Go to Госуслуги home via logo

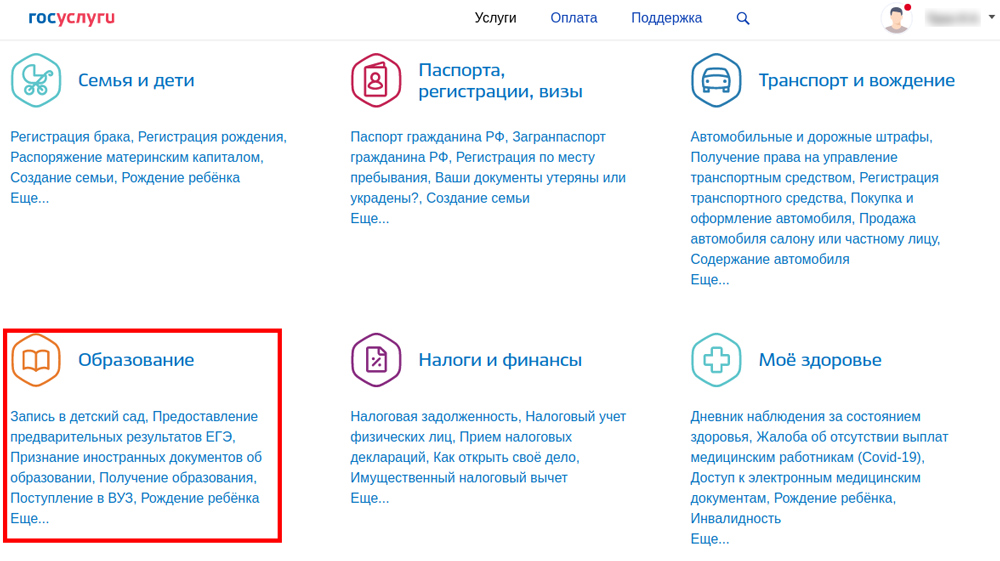coord(72,18)
